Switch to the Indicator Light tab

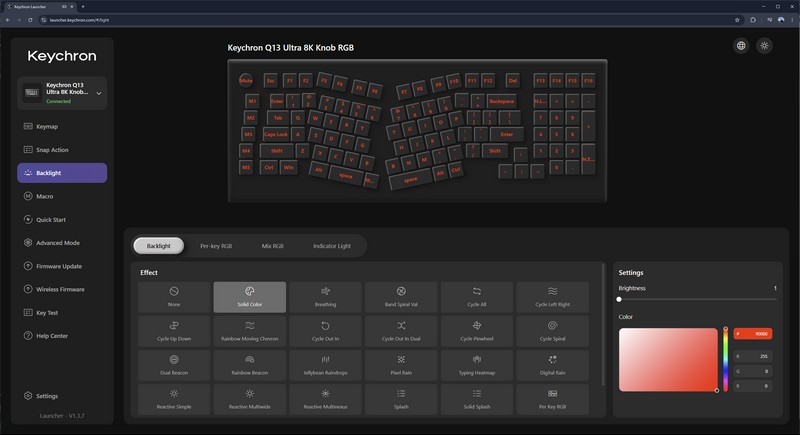pos(332,246)
